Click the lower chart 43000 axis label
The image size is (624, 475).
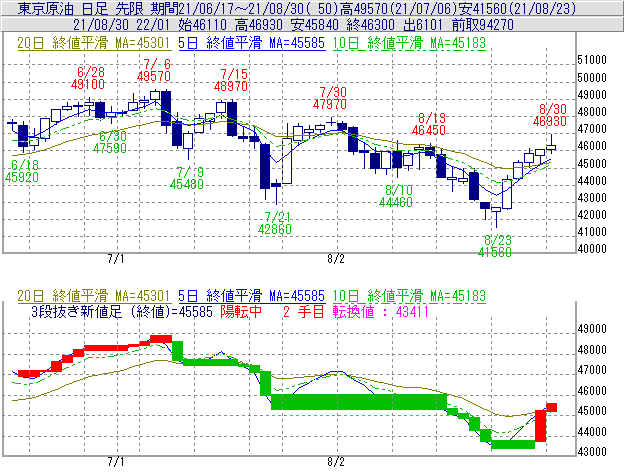[x=592, y=452]
